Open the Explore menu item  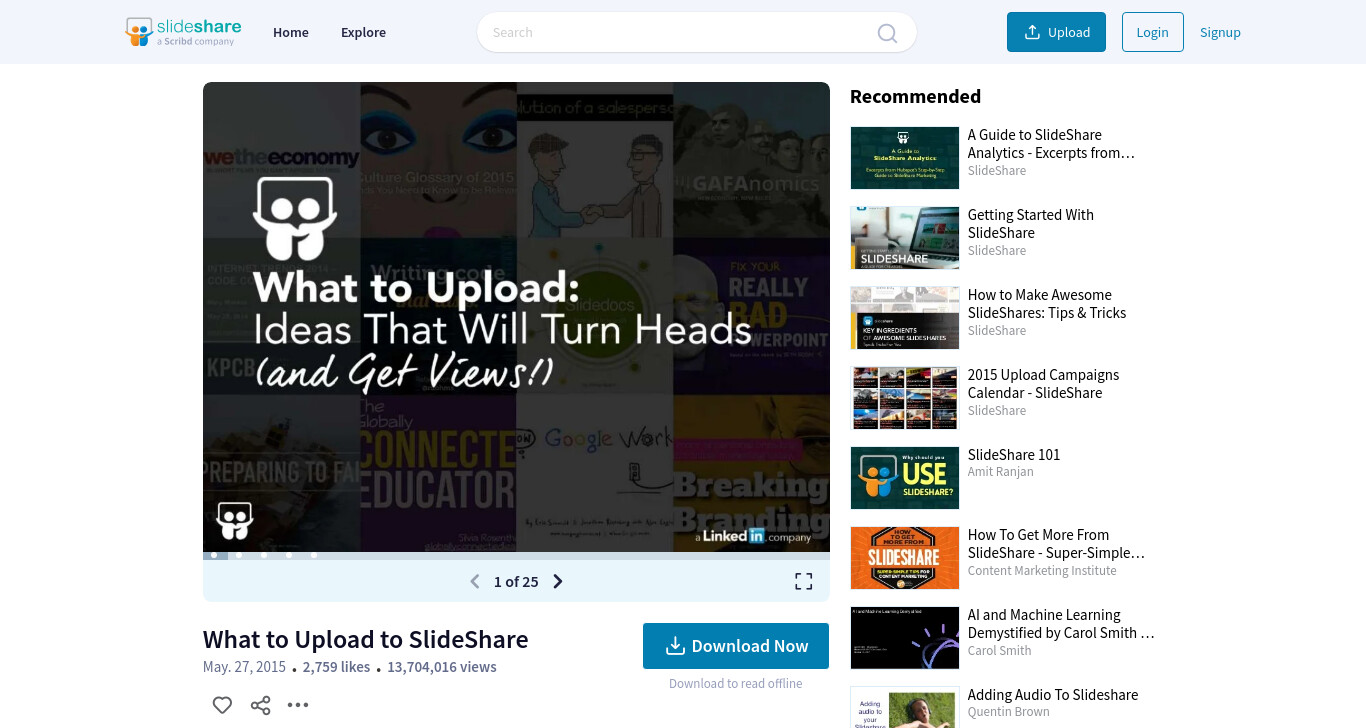pos(363,32)
